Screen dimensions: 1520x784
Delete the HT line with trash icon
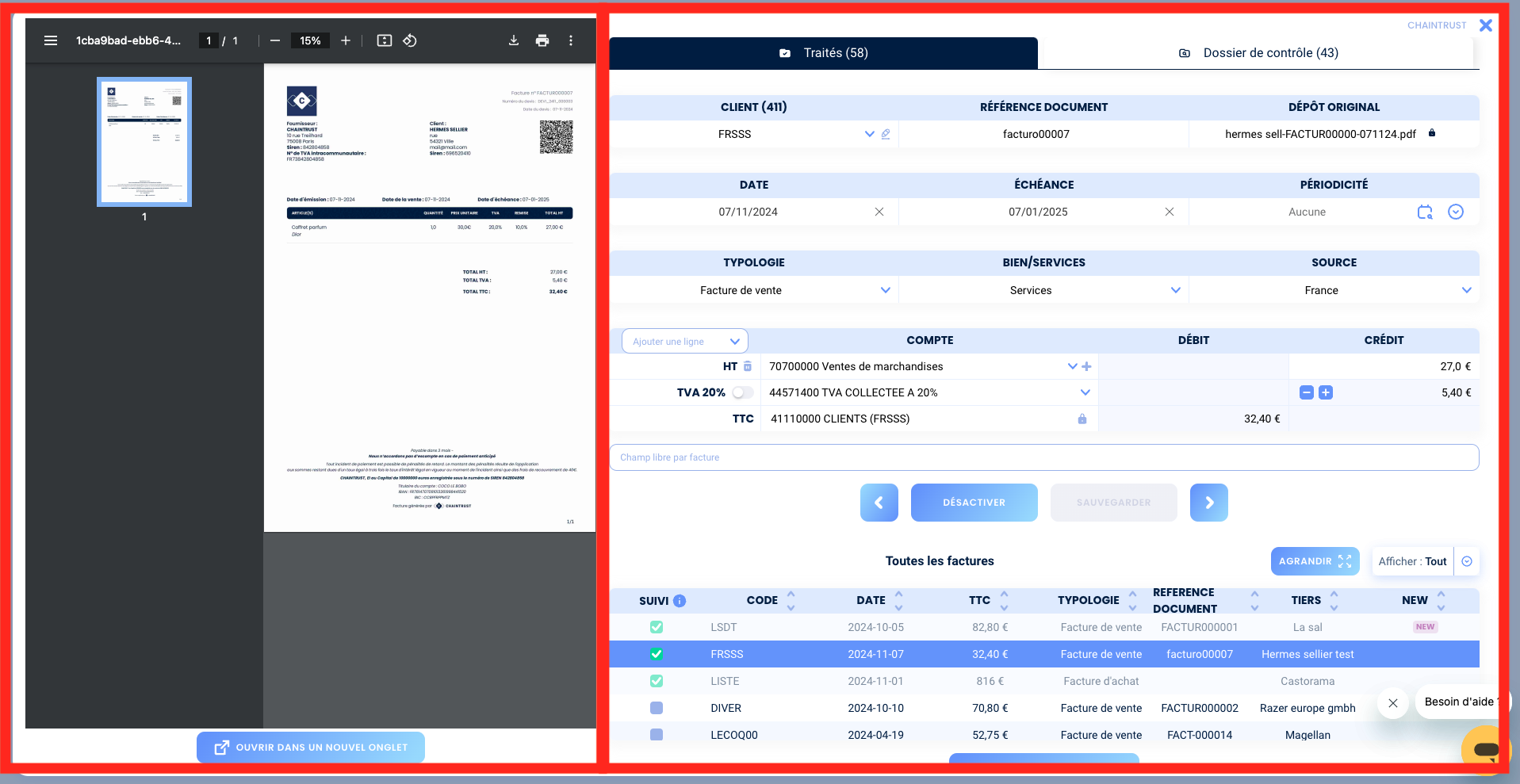tap(747, 366)
